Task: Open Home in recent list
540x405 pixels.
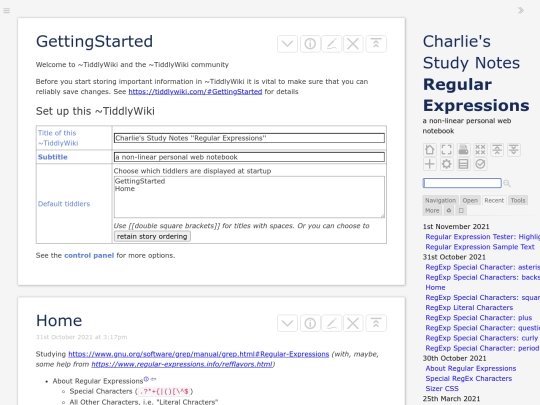Action: [x=435, y=288]
